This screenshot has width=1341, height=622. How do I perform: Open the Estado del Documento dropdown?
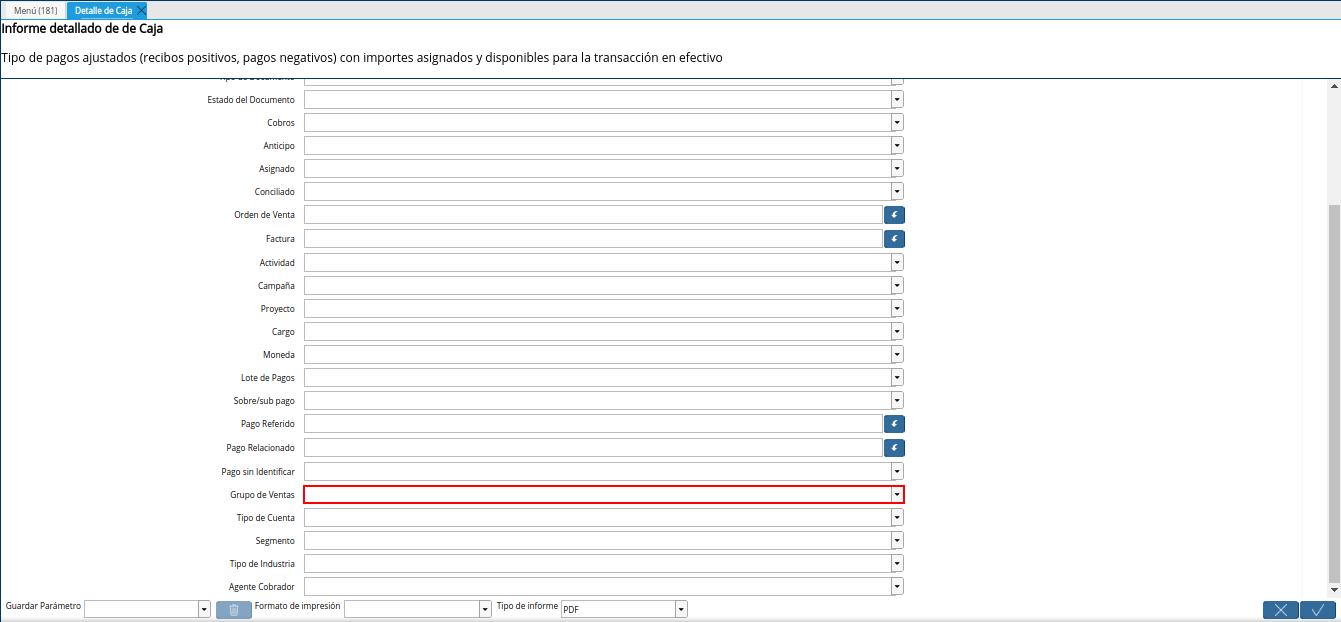pyautogui.click(x=896, y=99)
